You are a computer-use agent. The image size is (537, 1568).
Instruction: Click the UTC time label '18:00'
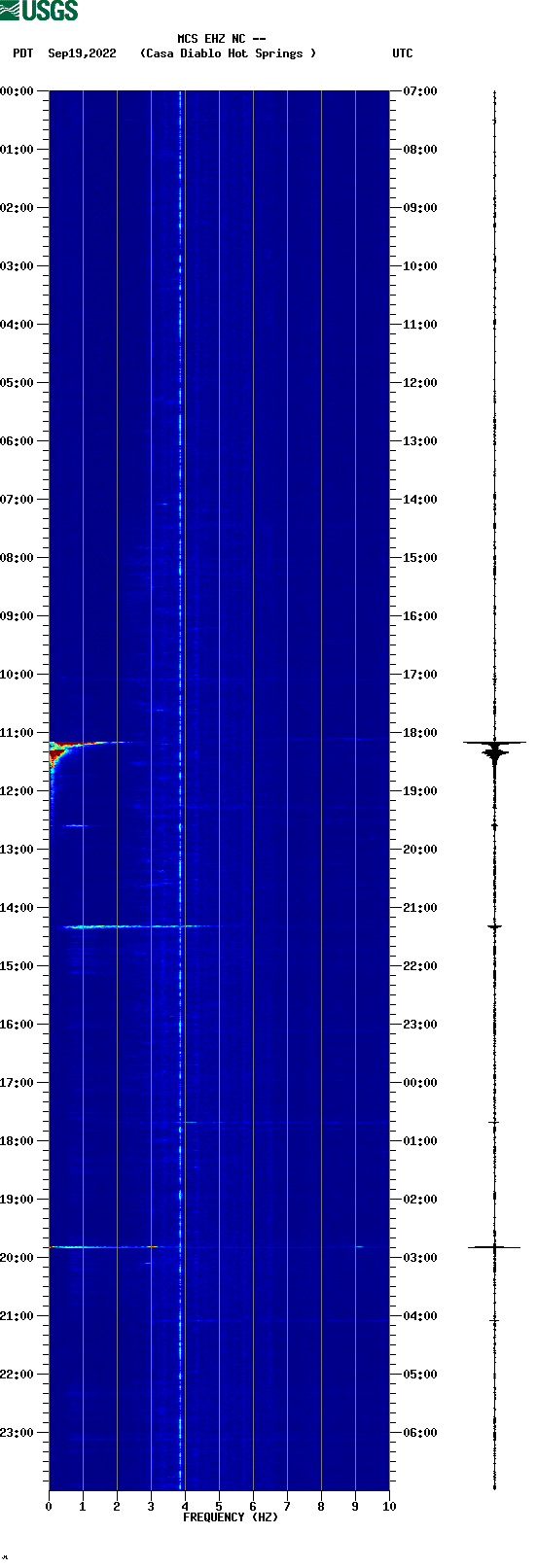pyautogui.click(x=420, y=733)
